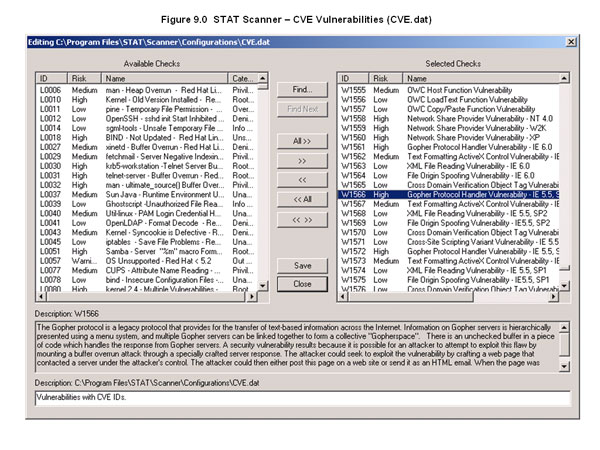Screen dimensions: 600x450
Task: Select highlighted row W1566 Gopher Protocol Handler
Action: (448, 195)
